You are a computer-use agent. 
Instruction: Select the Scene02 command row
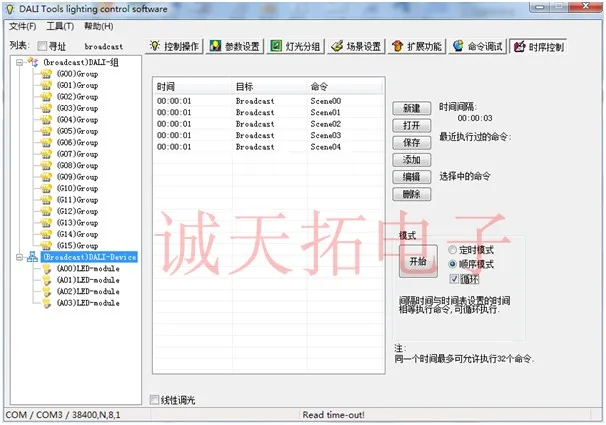[x=268, y=124]
